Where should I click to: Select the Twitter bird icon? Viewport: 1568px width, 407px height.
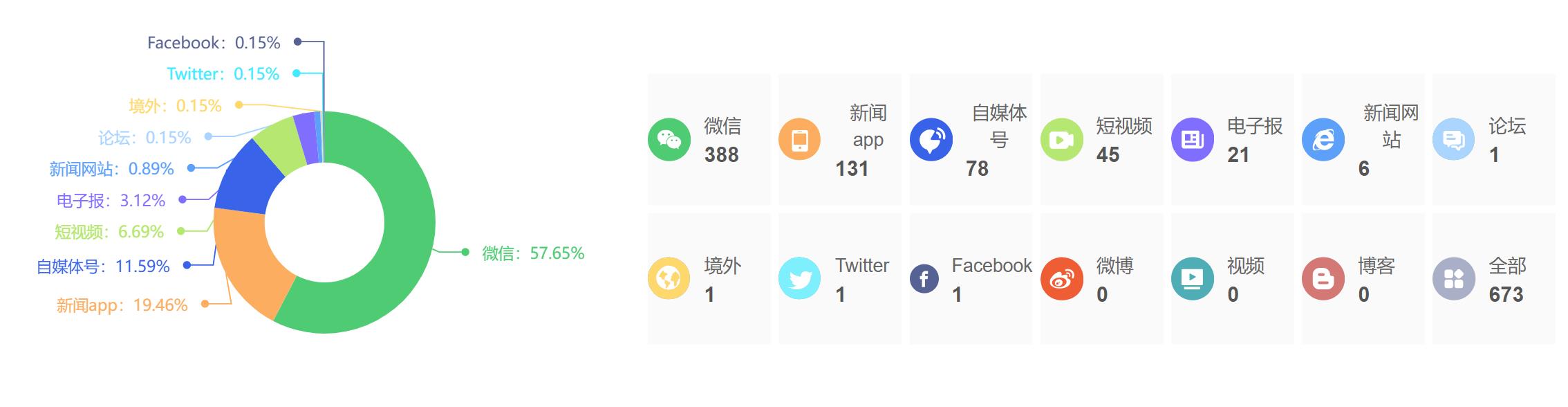[799, 279]
